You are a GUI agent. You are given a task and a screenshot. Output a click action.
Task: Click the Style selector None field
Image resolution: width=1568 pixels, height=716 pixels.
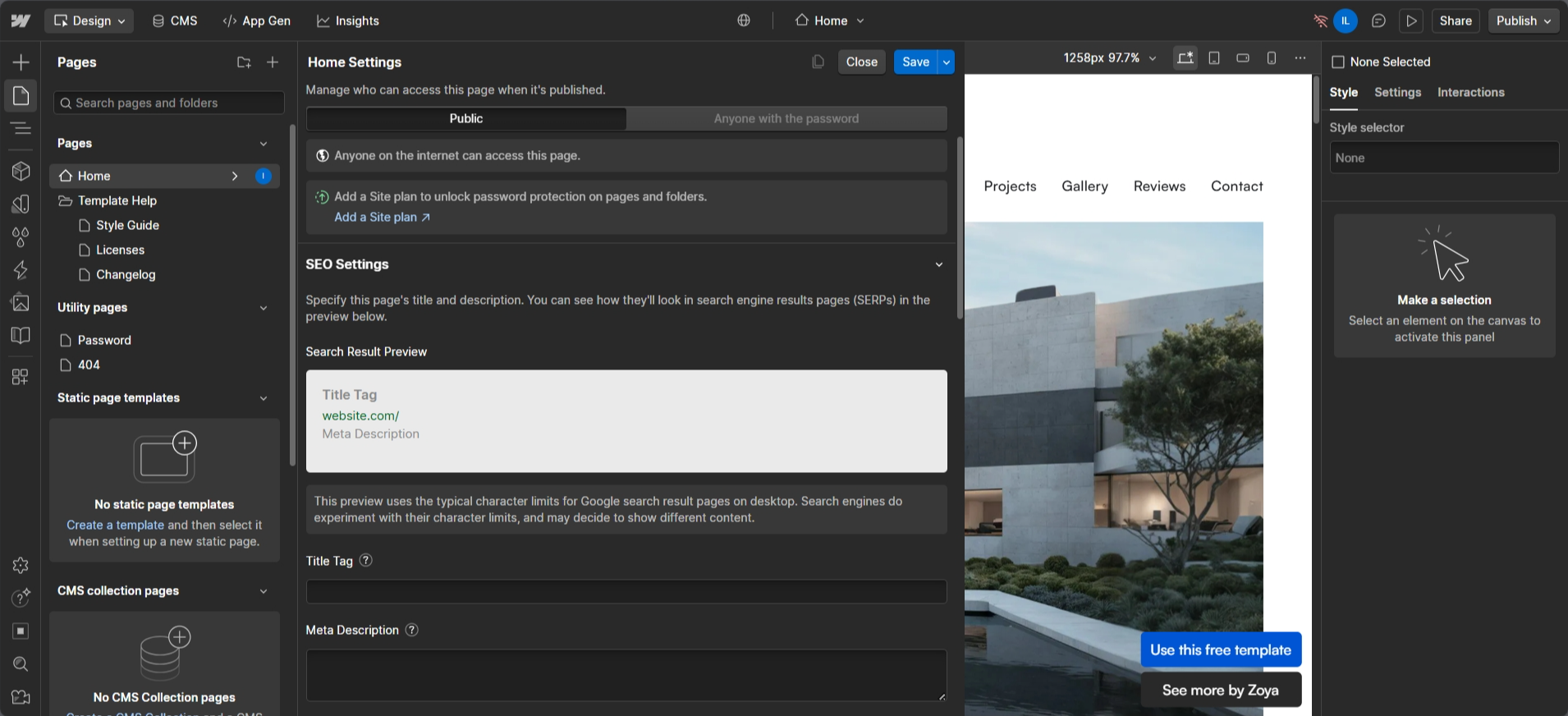[x=1444, y=158]
